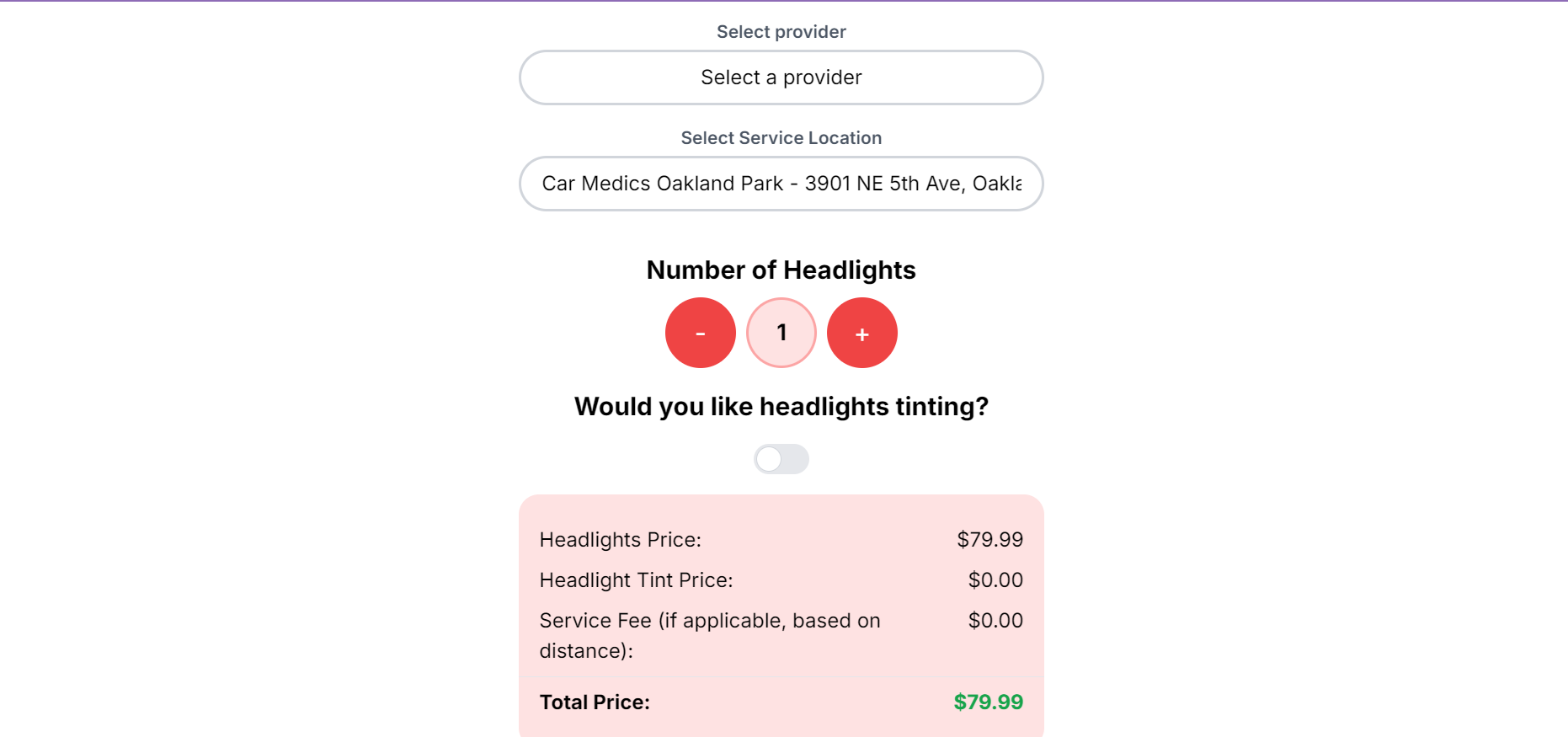
Task: Click the Number of Headlights heading
Action: 781,270
